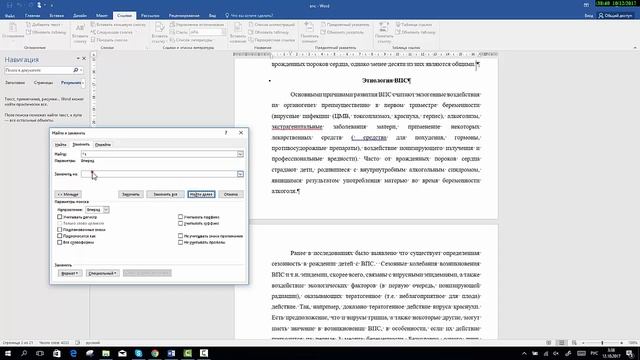Open Manage Sources (Управление источниками)
Viewport: 640px width, 360px height.
click(197, 25)
